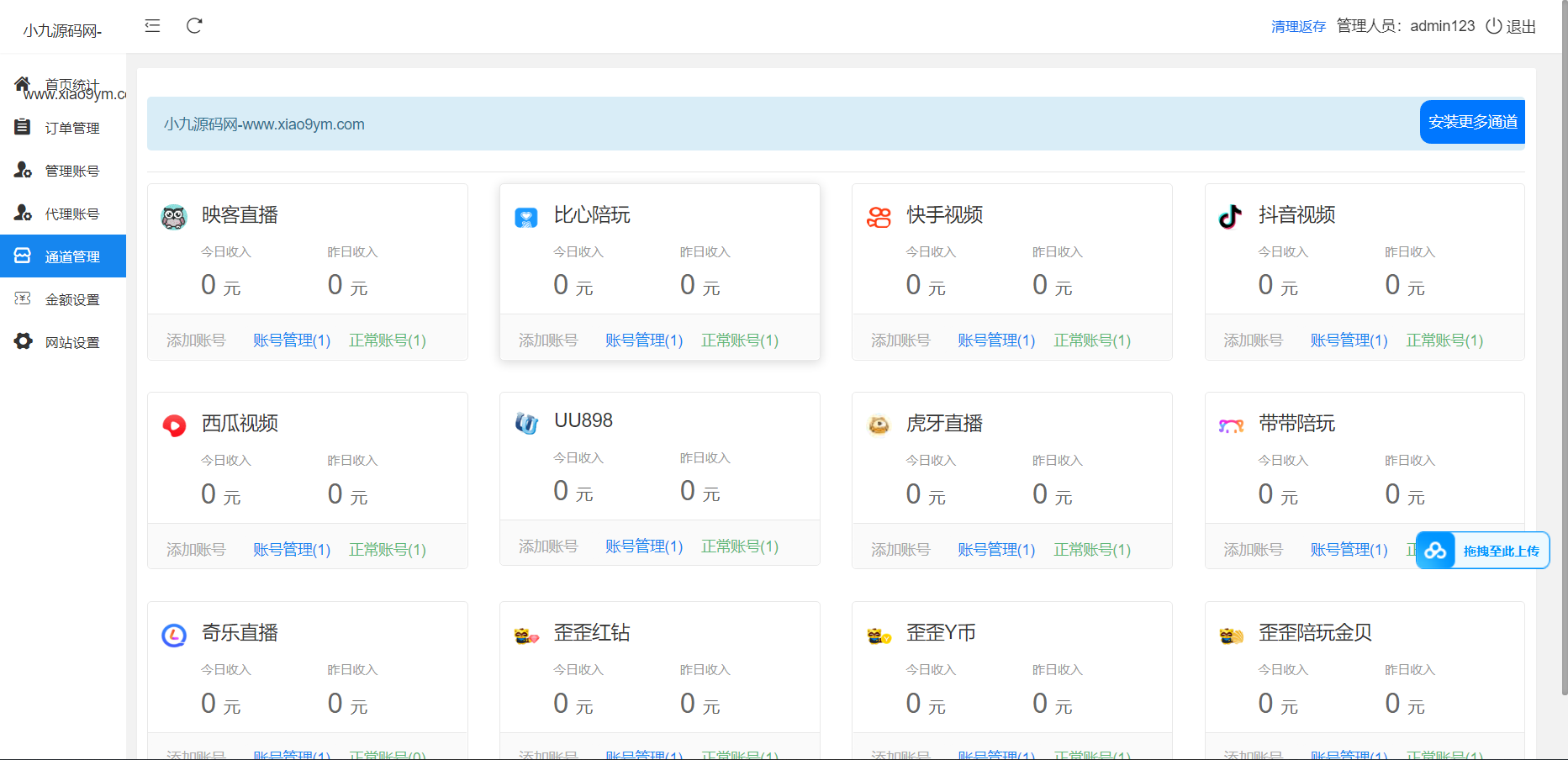Click the 抖音视频 logo icon
The width and height of the screenshot is (1568, 760).
point(1231,217)
